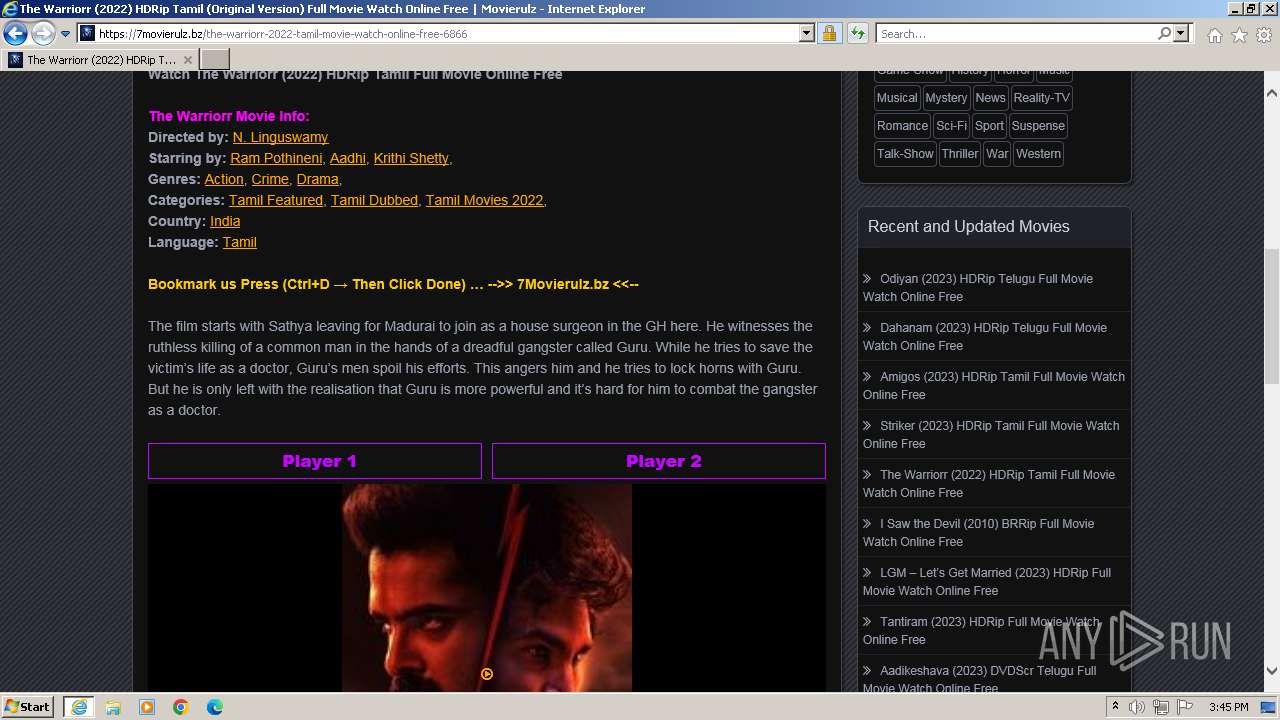Select The Warriorr (2022) browser tab
Viewport: 1280px width, 720px height.
pyautogui.click(x=100, y=60)
